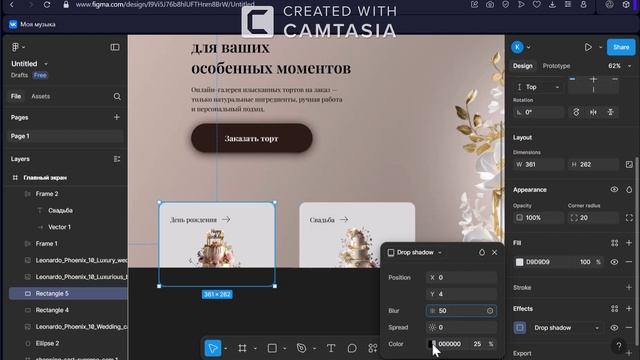
Task: Flip horizontal icon in Rotation row
Action: (593, 112)
